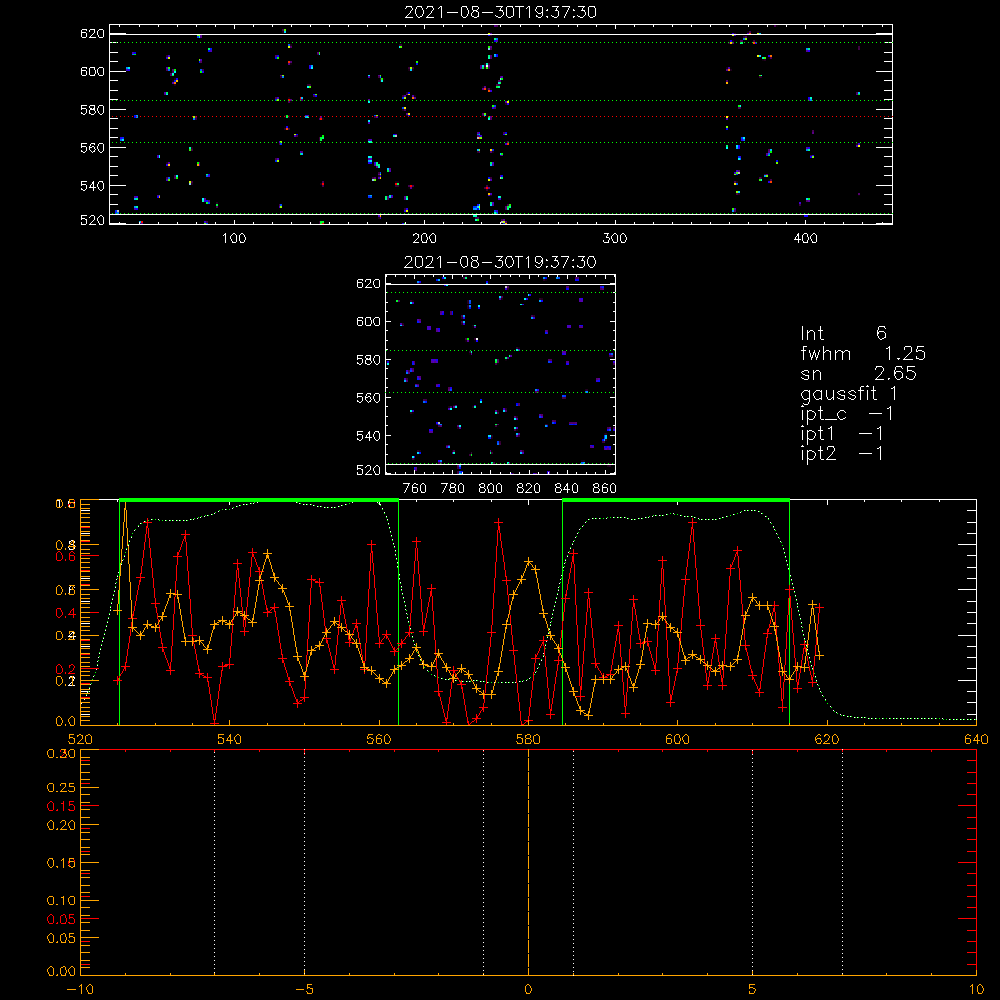
Task: Select the 'sn 2.65' annotation
Action: [x=858, y=373]
